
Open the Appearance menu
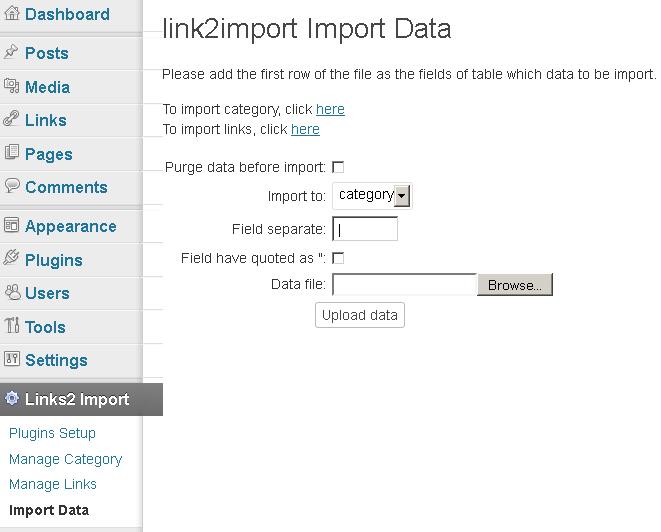[70, 227]
